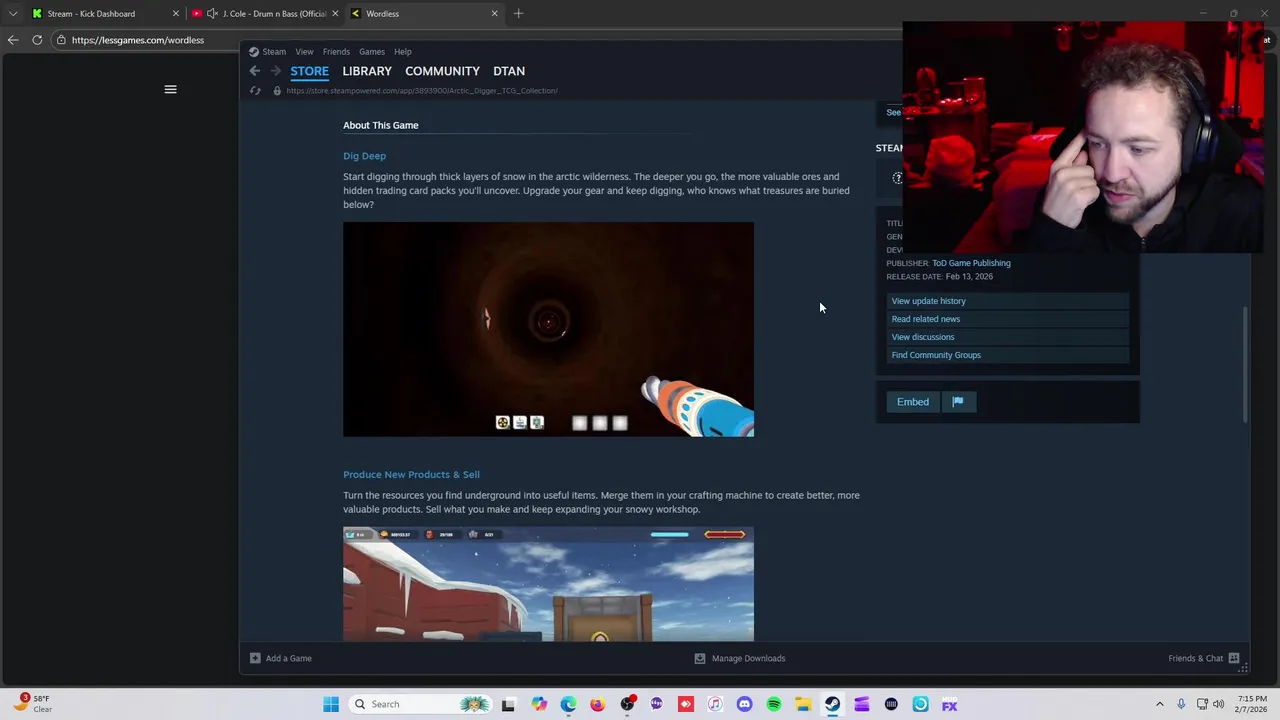Open the COMMUNITY tab
1280x720 pixels.
[442, 71]
